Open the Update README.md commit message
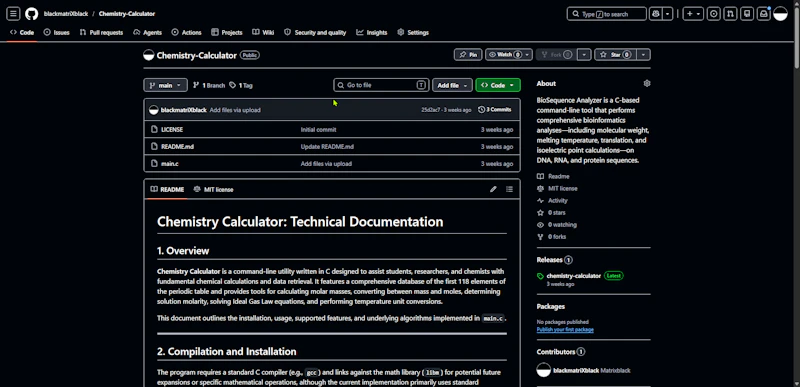This screenshot has width=800, height=387. tap(327, 146)
